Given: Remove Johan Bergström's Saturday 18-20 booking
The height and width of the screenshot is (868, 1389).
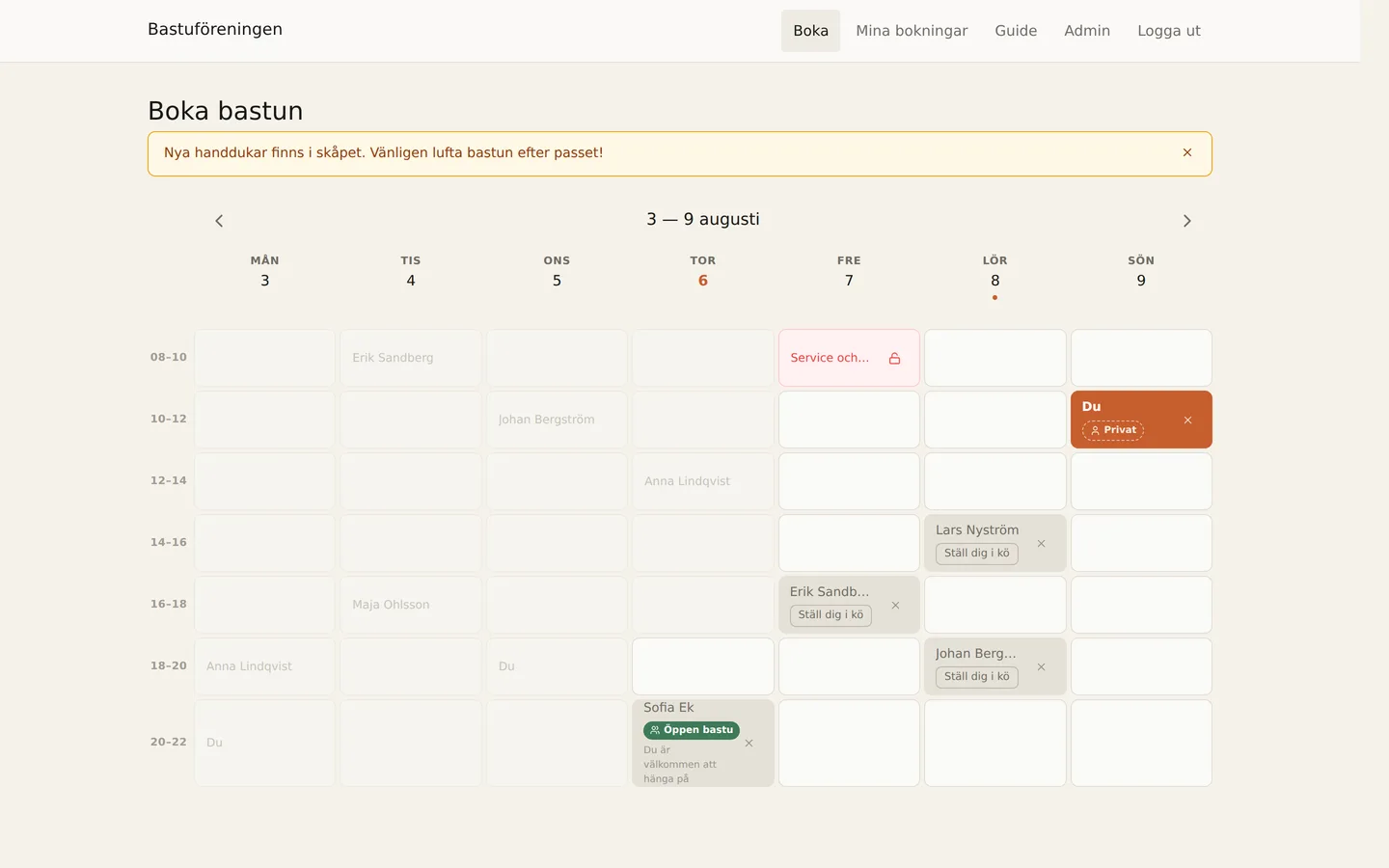Looking at the screenshot, I should pyautogui.click(x=1041, y=666).
